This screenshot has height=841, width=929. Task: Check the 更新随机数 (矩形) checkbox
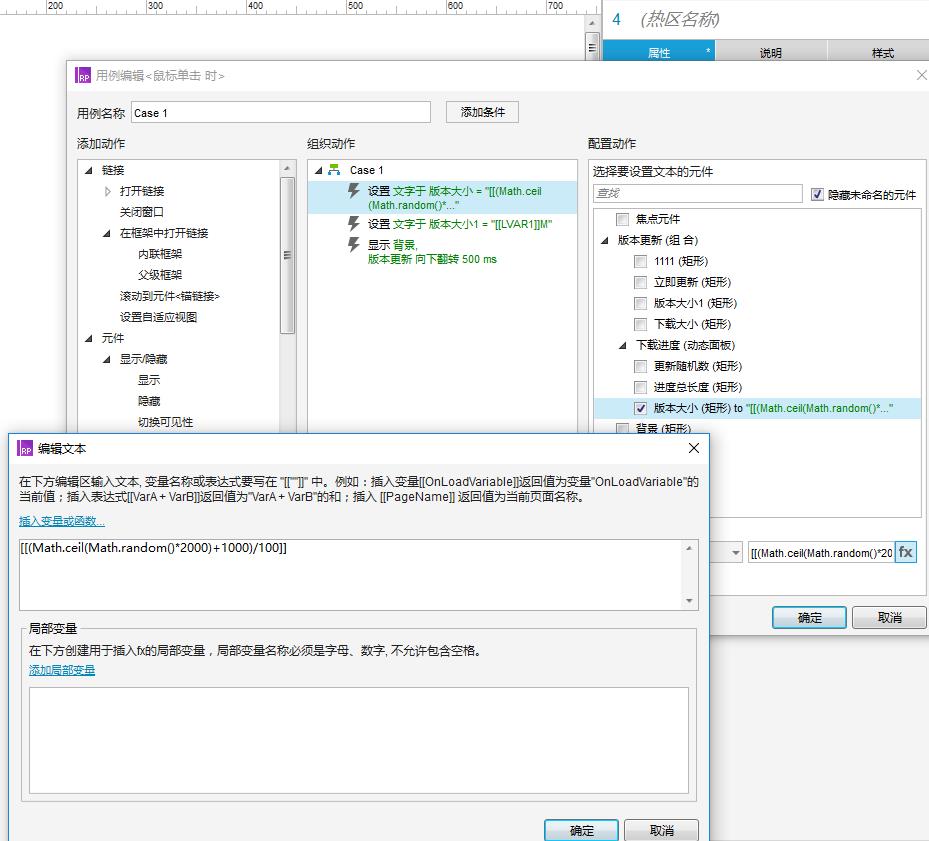640,366
